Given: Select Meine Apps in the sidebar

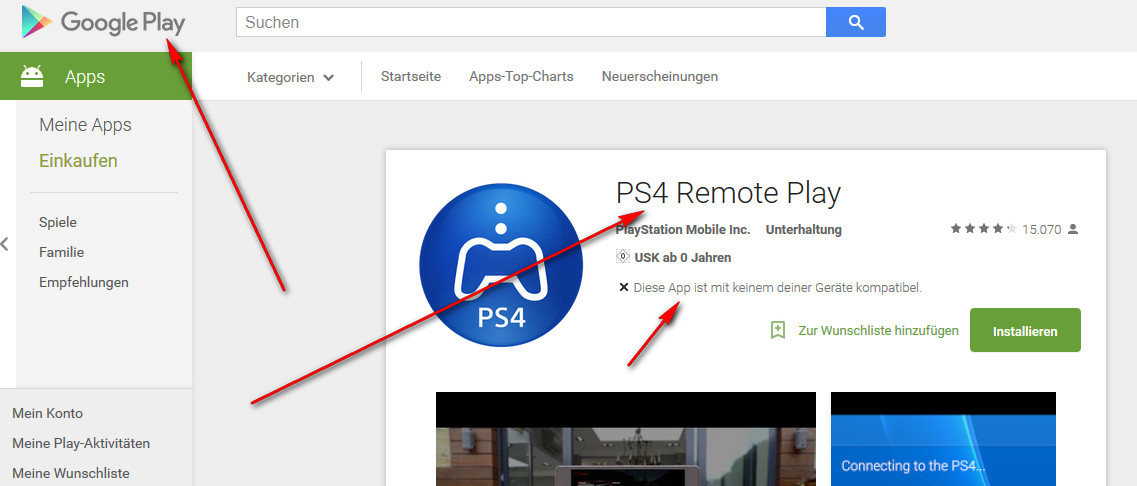Looking at the screenshot, I should pyautogui.click(x=86, y=125).
